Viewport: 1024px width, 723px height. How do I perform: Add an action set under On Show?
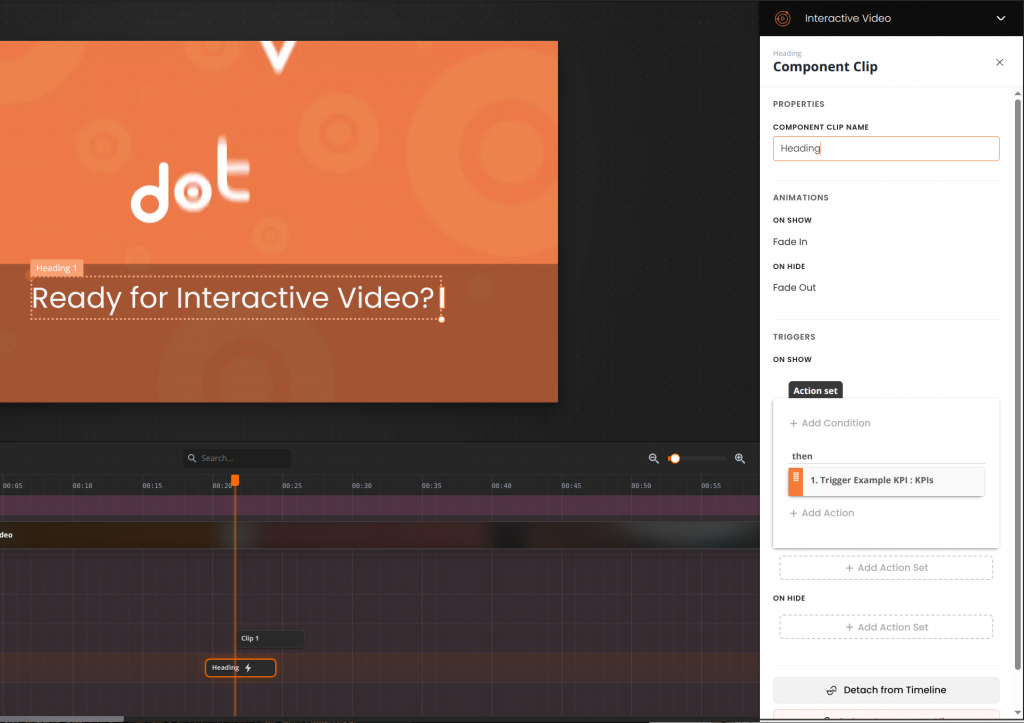click(x=886, y=568)
